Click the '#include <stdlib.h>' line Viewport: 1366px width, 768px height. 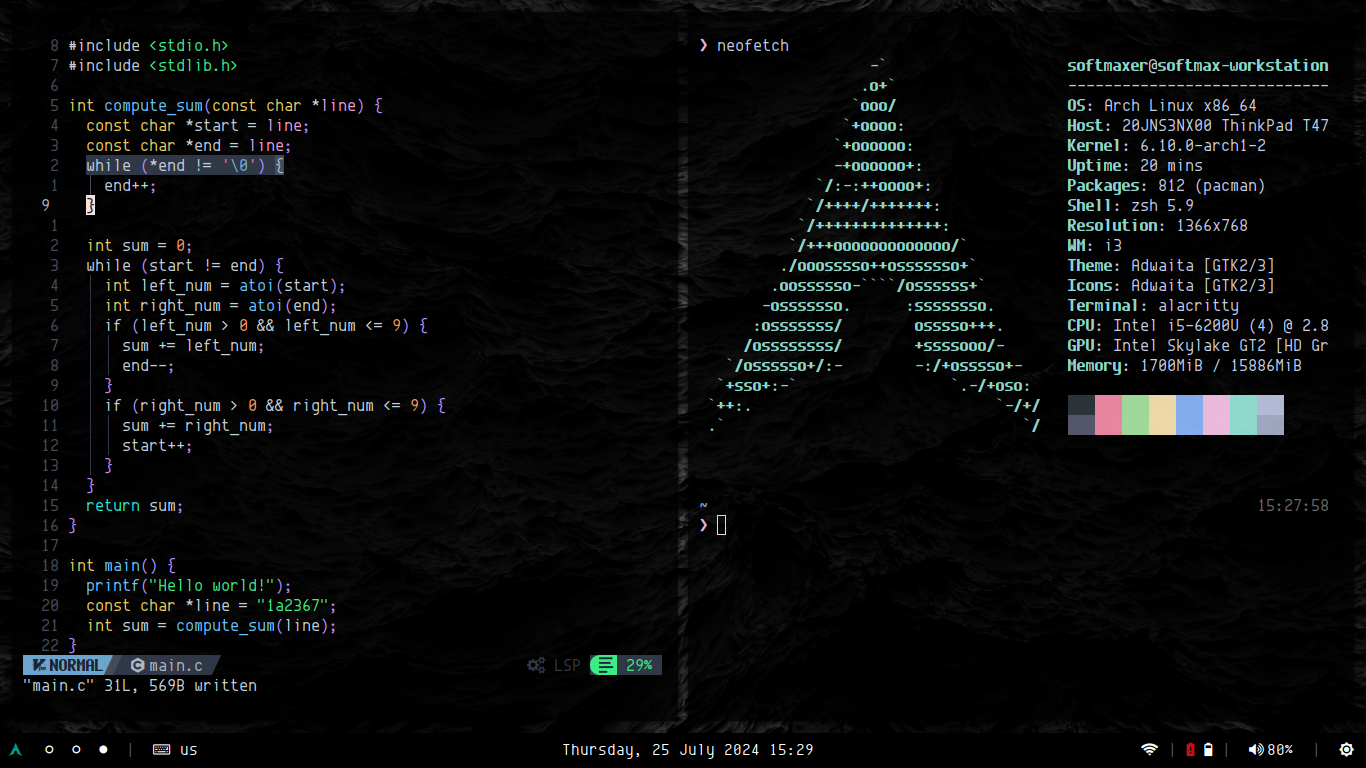click(153, 65)
